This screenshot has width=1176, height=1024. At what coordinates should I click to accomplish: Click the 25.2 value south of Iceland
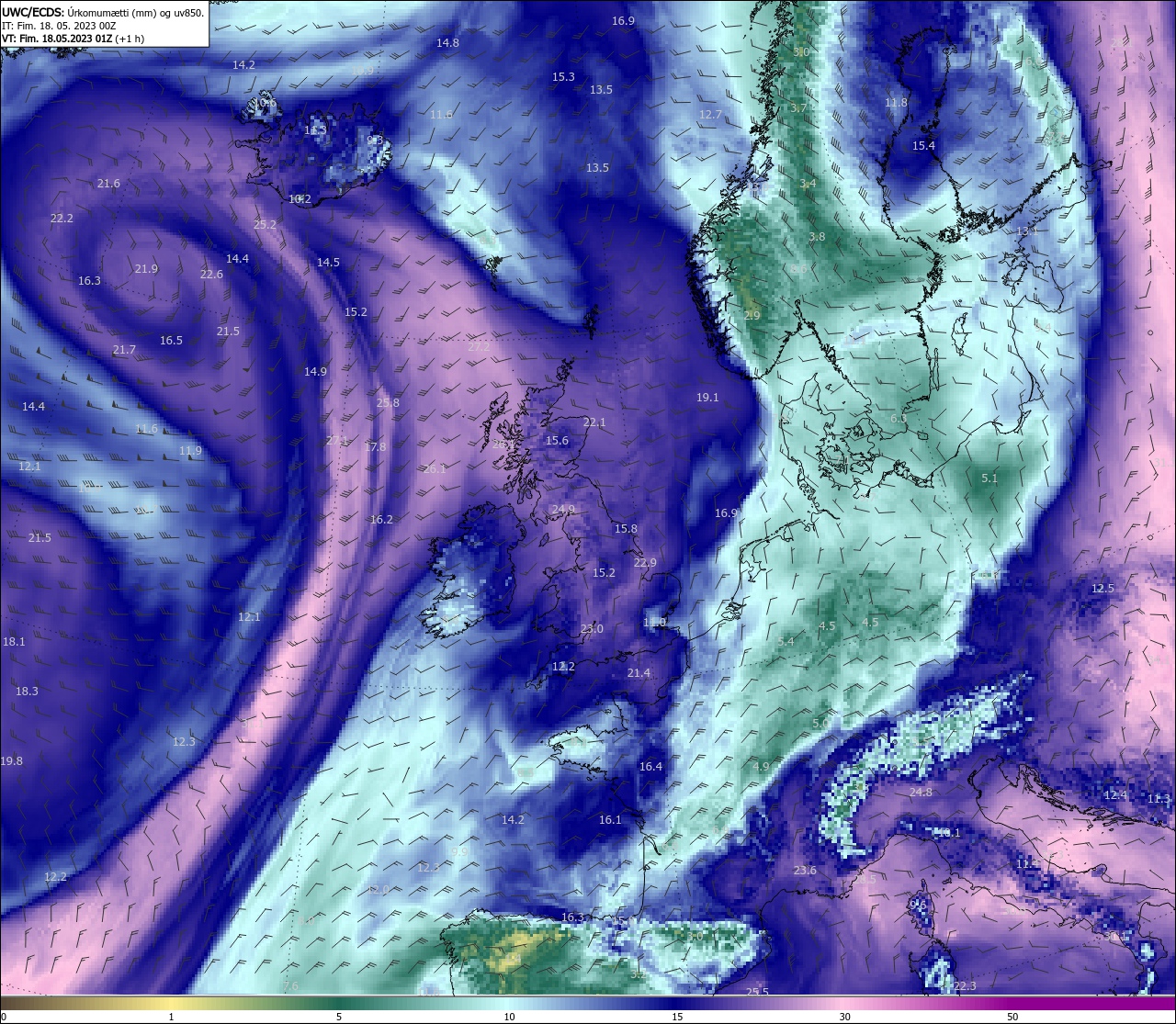tap(265, 225)
